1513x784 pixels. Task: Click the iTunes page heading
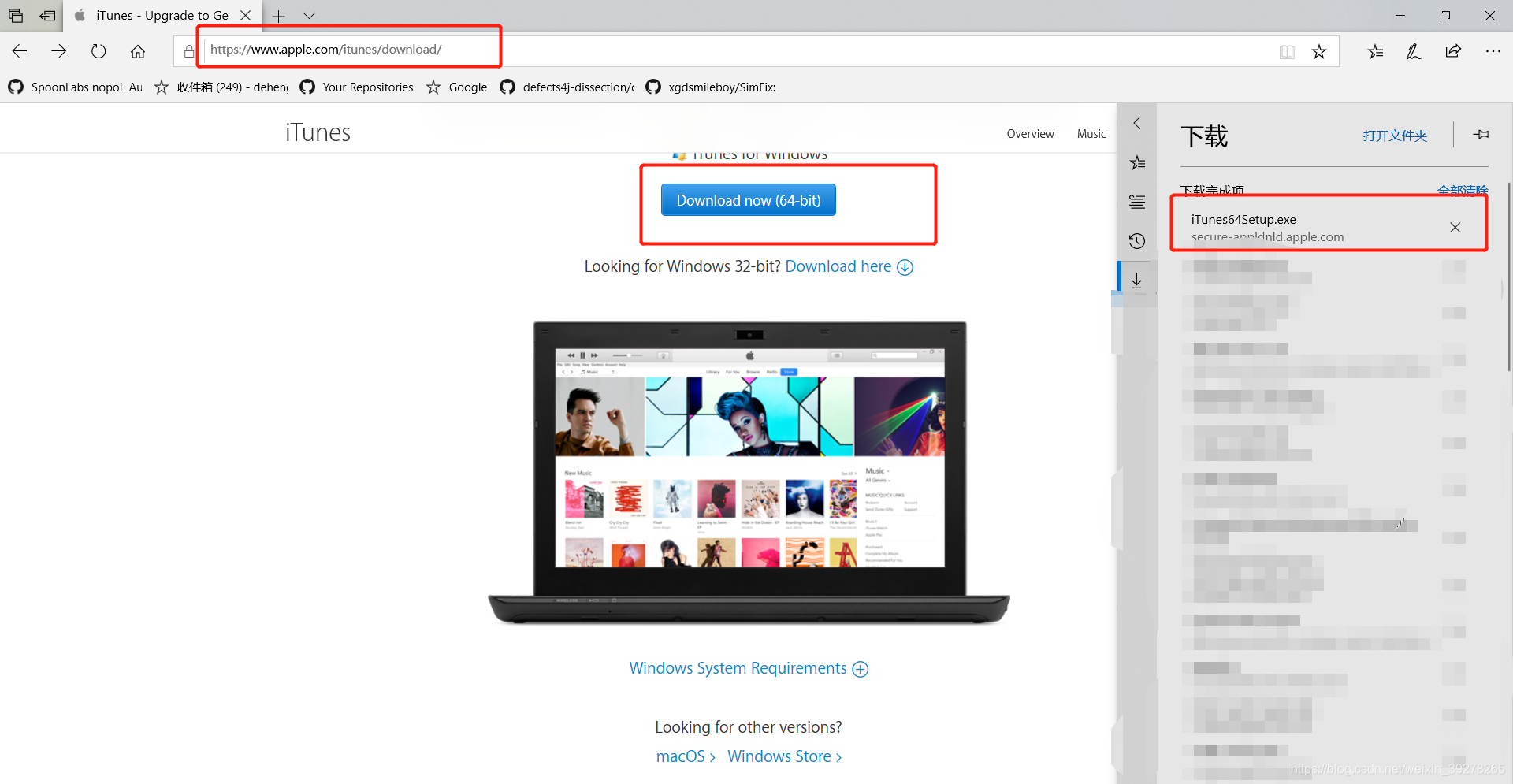coord(318,132)
